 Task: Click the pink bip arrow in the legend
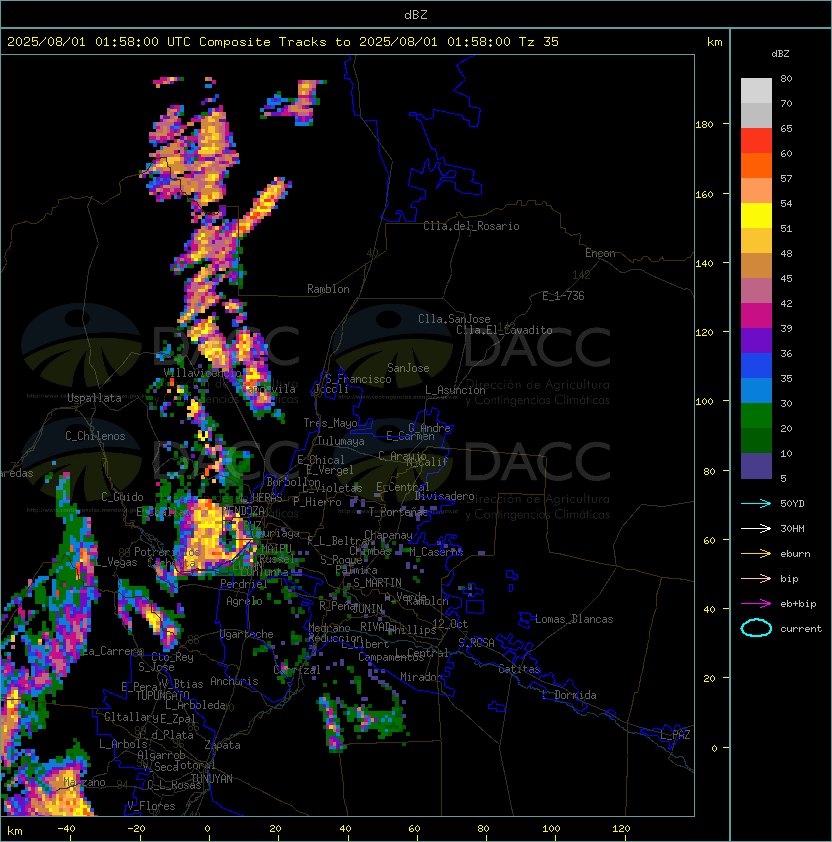click(756, 579)
